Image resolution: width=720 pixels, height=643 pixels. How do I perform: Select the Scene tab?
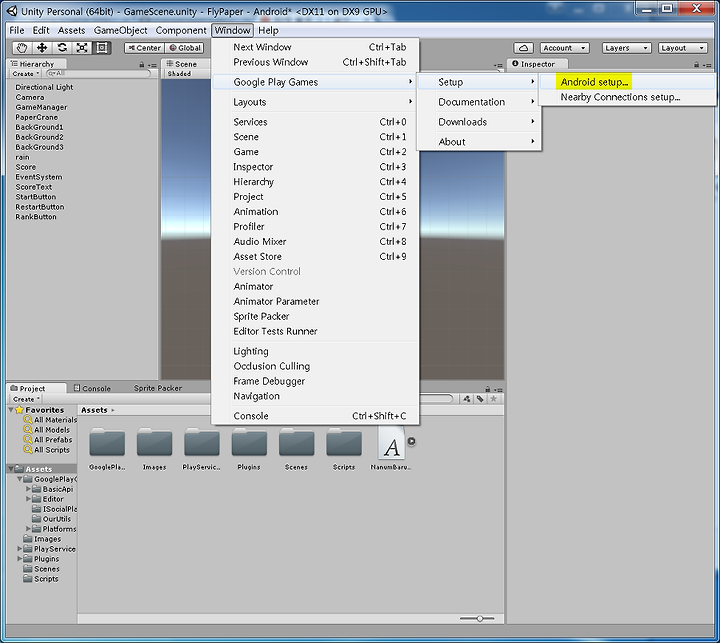pyautogui.click(x=182, y=64)
